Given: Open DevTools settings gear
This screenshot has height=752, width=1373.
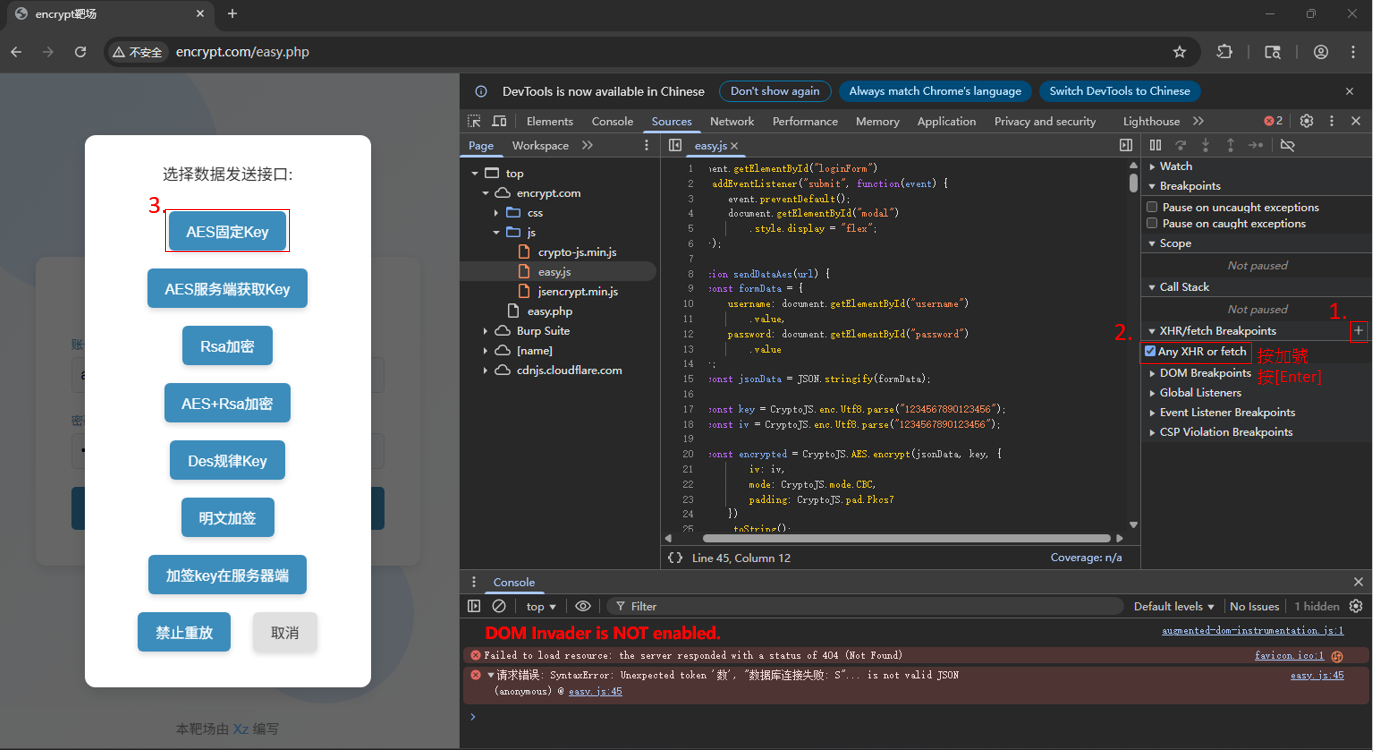Looking at the screenshot, I should (1306, 121).
